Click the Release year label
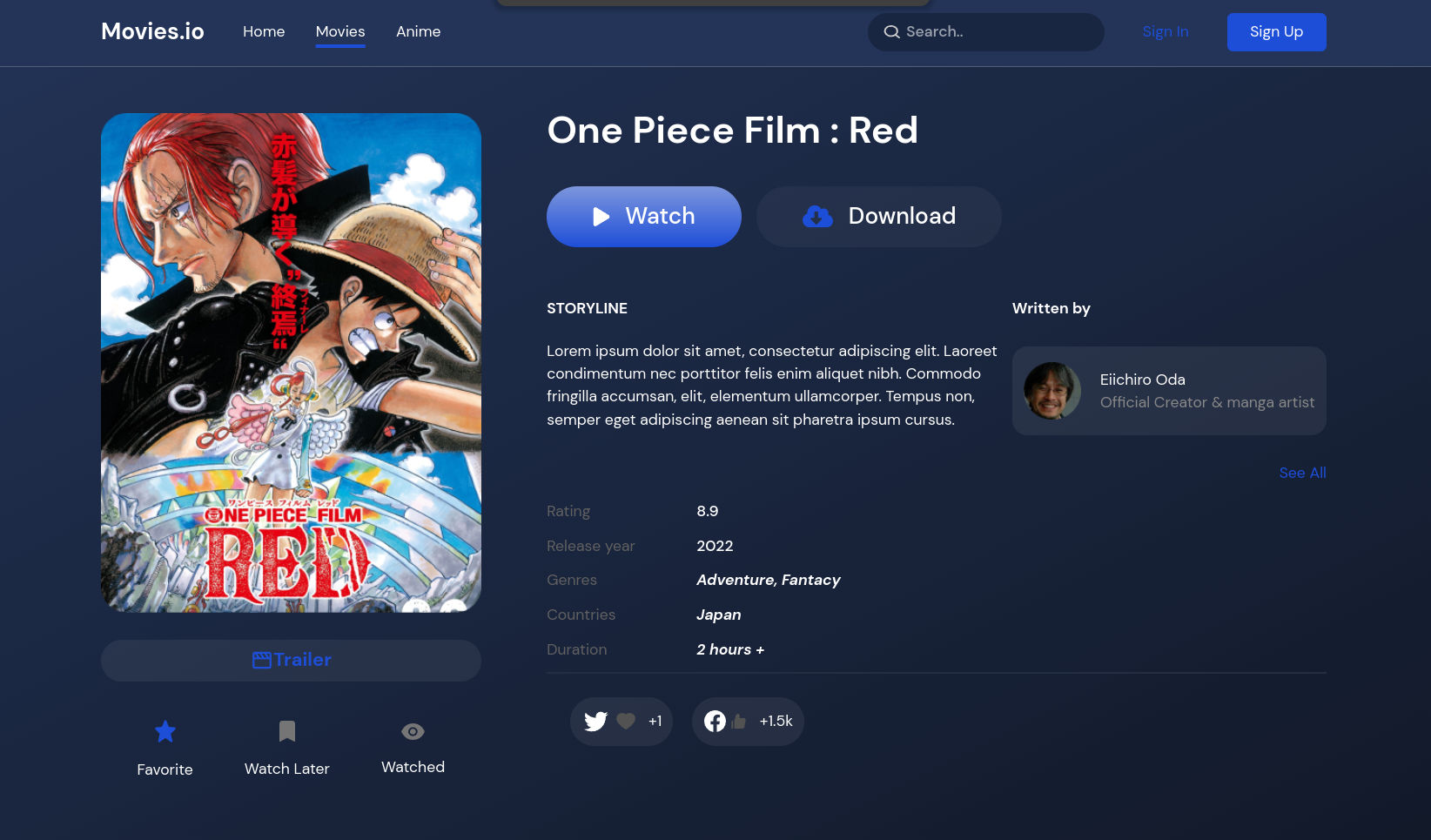 [x=591, y=546]
